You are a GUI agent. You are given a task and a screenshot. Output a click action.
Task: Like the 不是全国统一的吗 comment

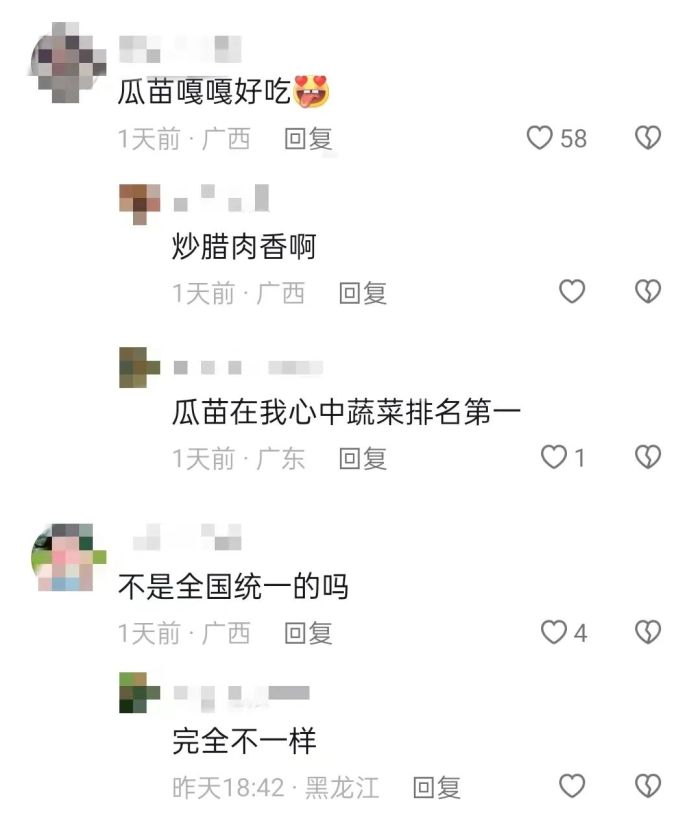tap(554, 632)
